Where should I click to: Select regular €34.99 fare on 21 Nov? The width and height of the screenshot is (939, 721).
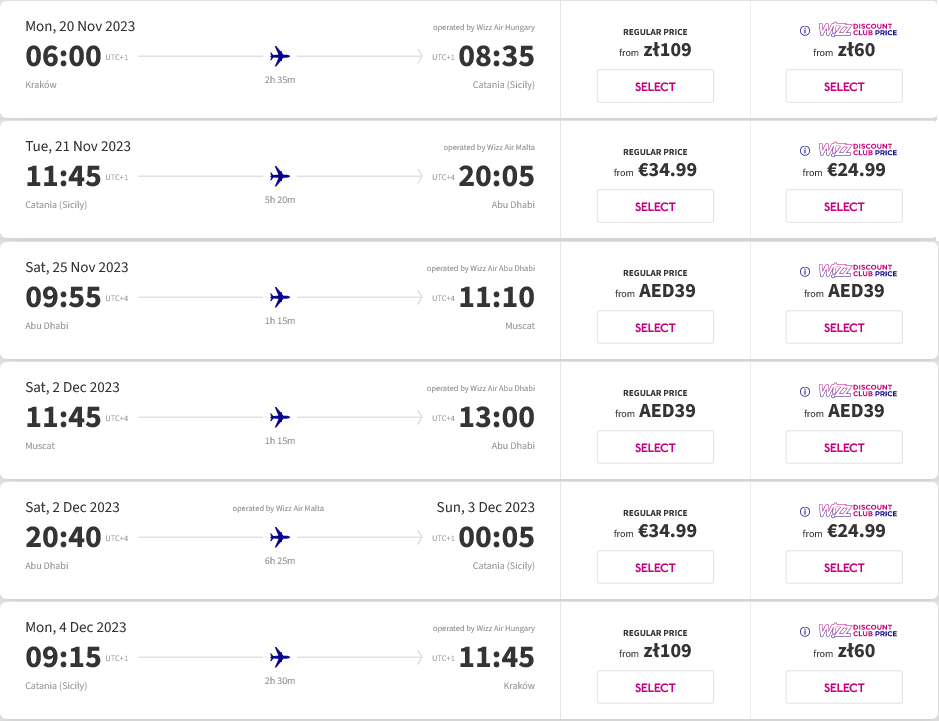click(x=655, y=207)
